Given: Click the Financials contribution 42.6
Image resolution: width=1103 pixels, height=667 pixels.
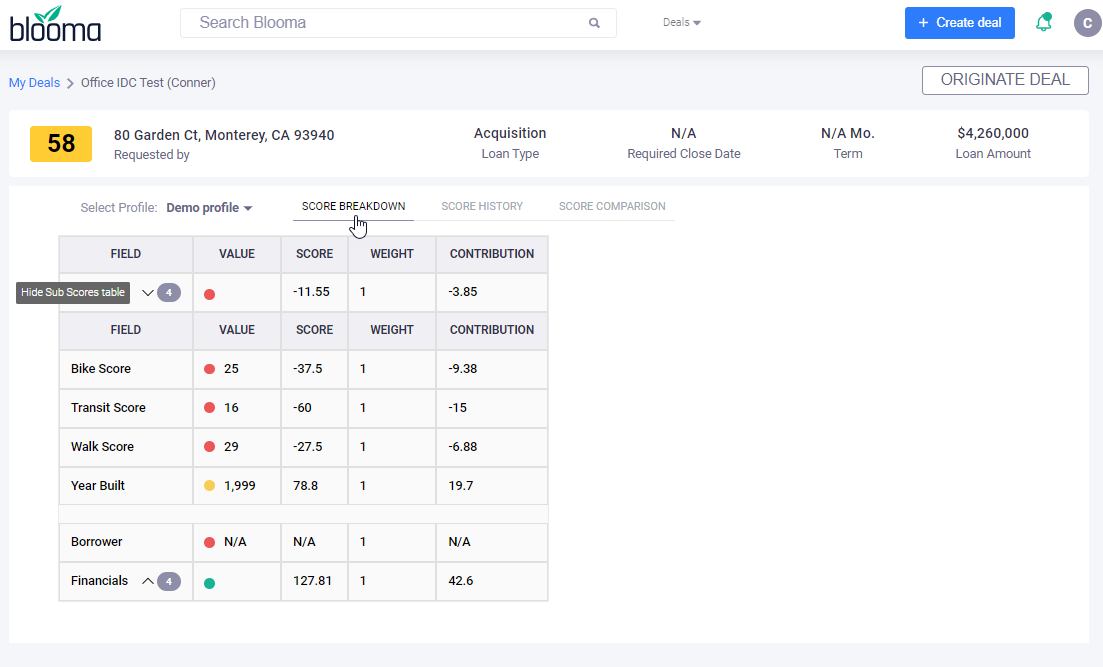Looking at the screenshot, I should pos(461,580).
